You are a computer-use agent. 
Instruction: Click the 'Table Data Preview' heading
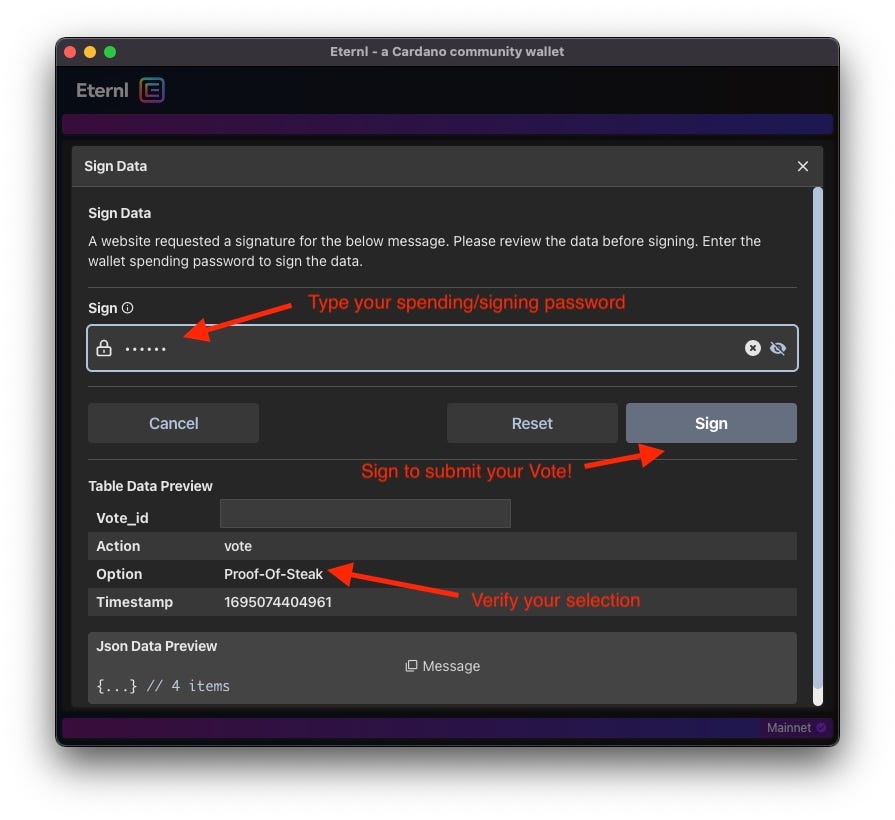coord(150,486)
